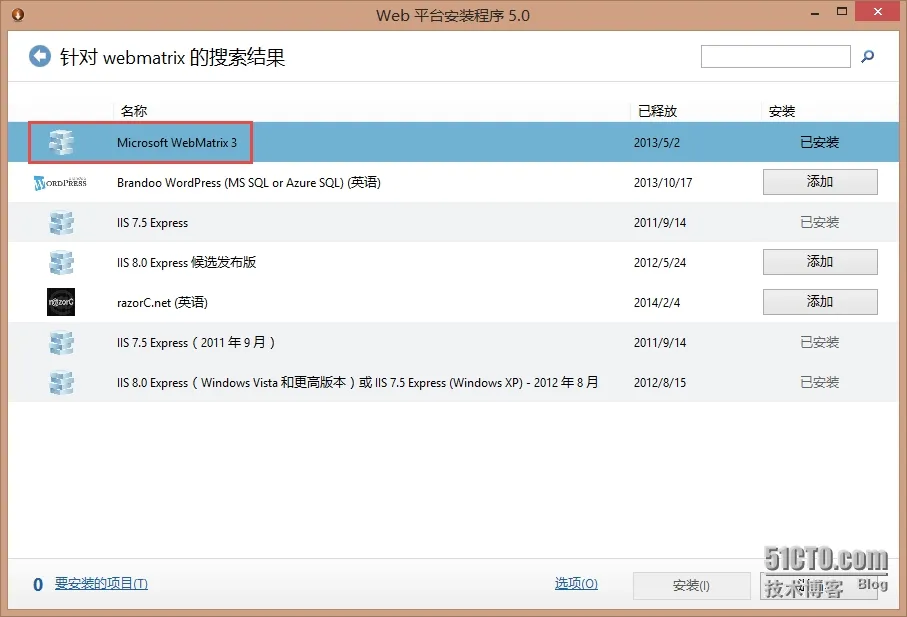Screen dimensions: 907x617
Task: Select the IIS 7.5 Express name
Action: coord(152,223)
